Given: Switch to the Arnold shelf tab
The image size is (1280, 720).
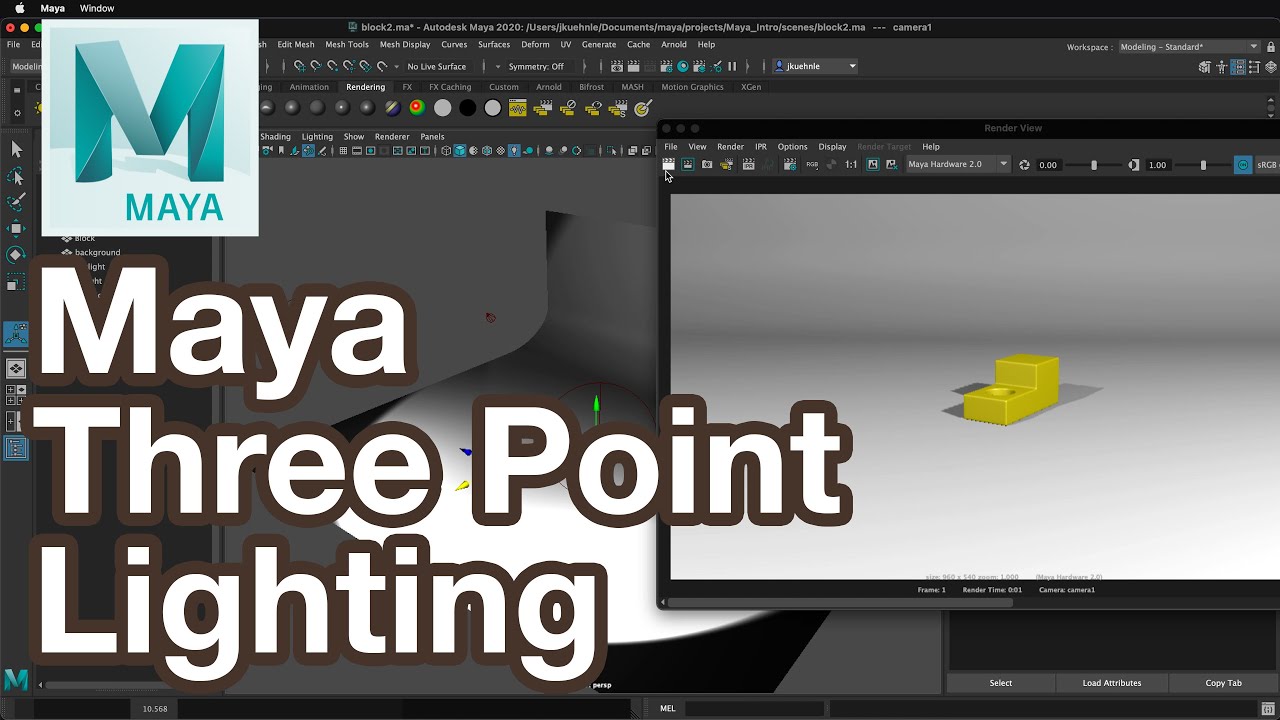Looking at the screenshot, I should coord(548,87).
